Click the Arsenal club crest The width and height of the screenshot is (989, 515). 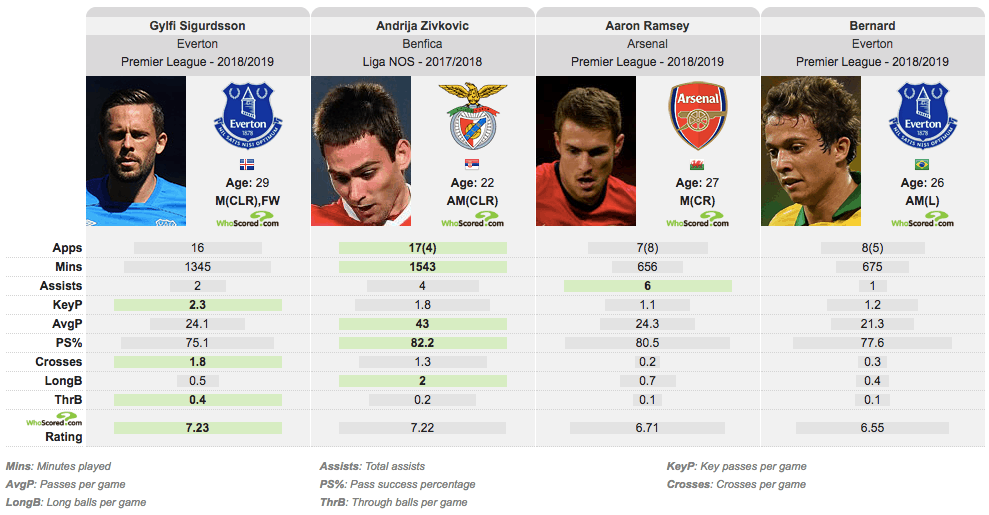698,117
